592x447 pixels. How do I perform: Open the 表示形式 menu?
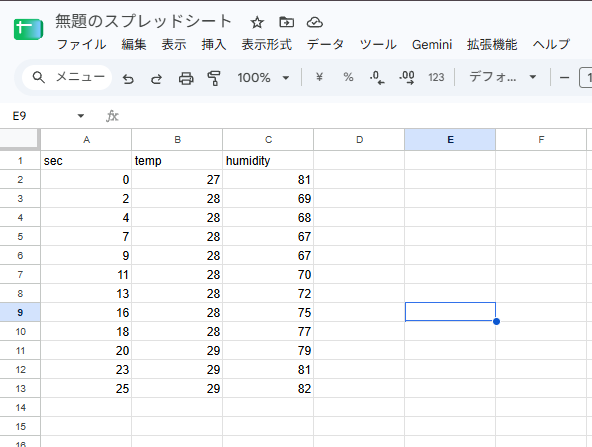(267, 45)
